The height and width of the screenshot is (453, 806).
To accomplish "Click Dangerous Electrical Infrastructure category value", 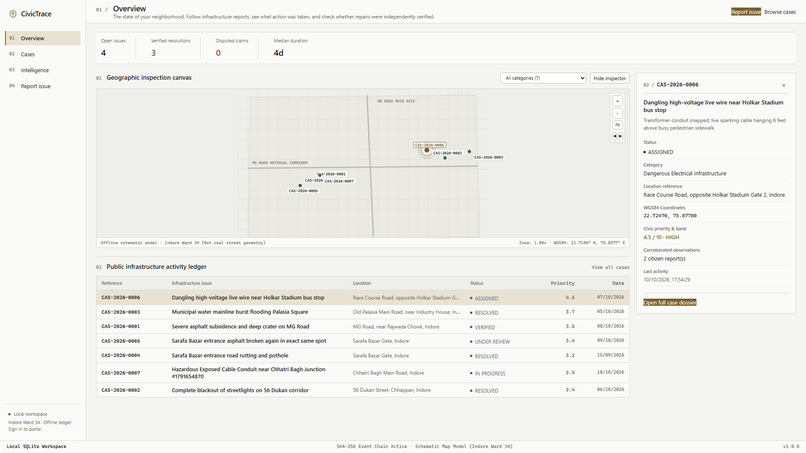I will pos(685,173).
